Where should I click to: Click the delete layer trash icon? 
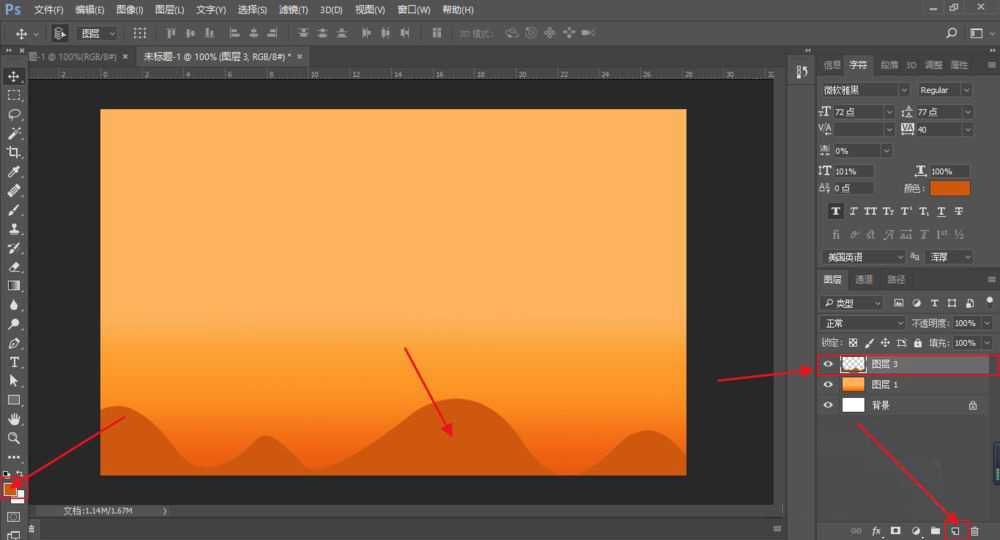[975, 530]
